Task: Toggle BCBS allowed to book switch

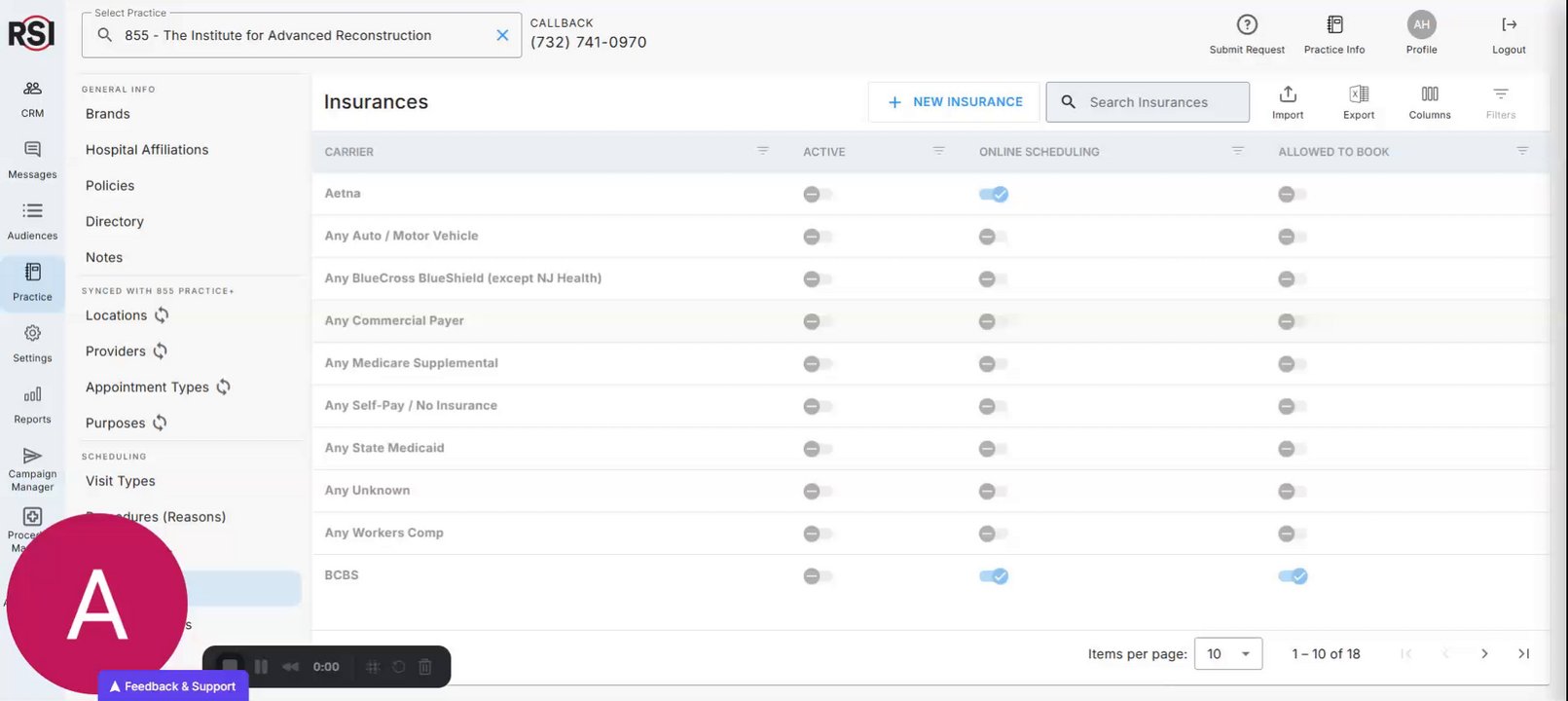Action: click(x=1293, y=576)
